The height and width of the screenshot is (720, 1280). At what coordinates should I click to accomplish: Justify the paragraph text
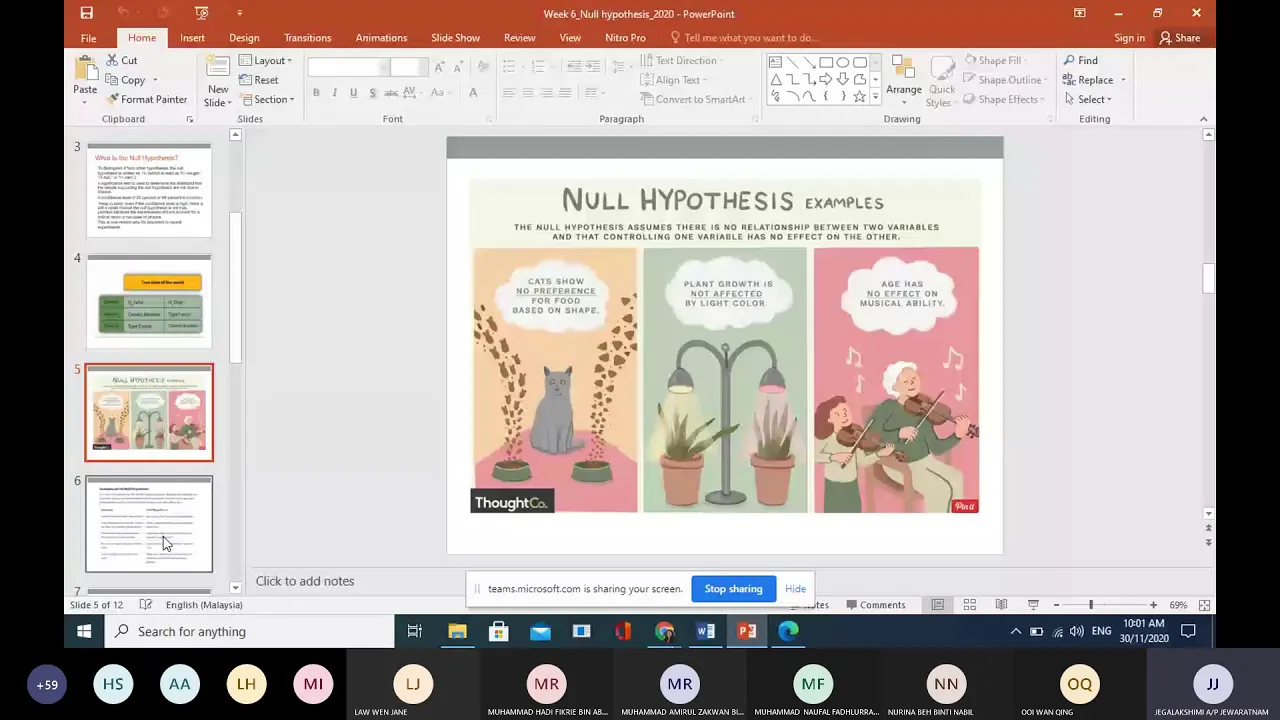click(565, 93)
